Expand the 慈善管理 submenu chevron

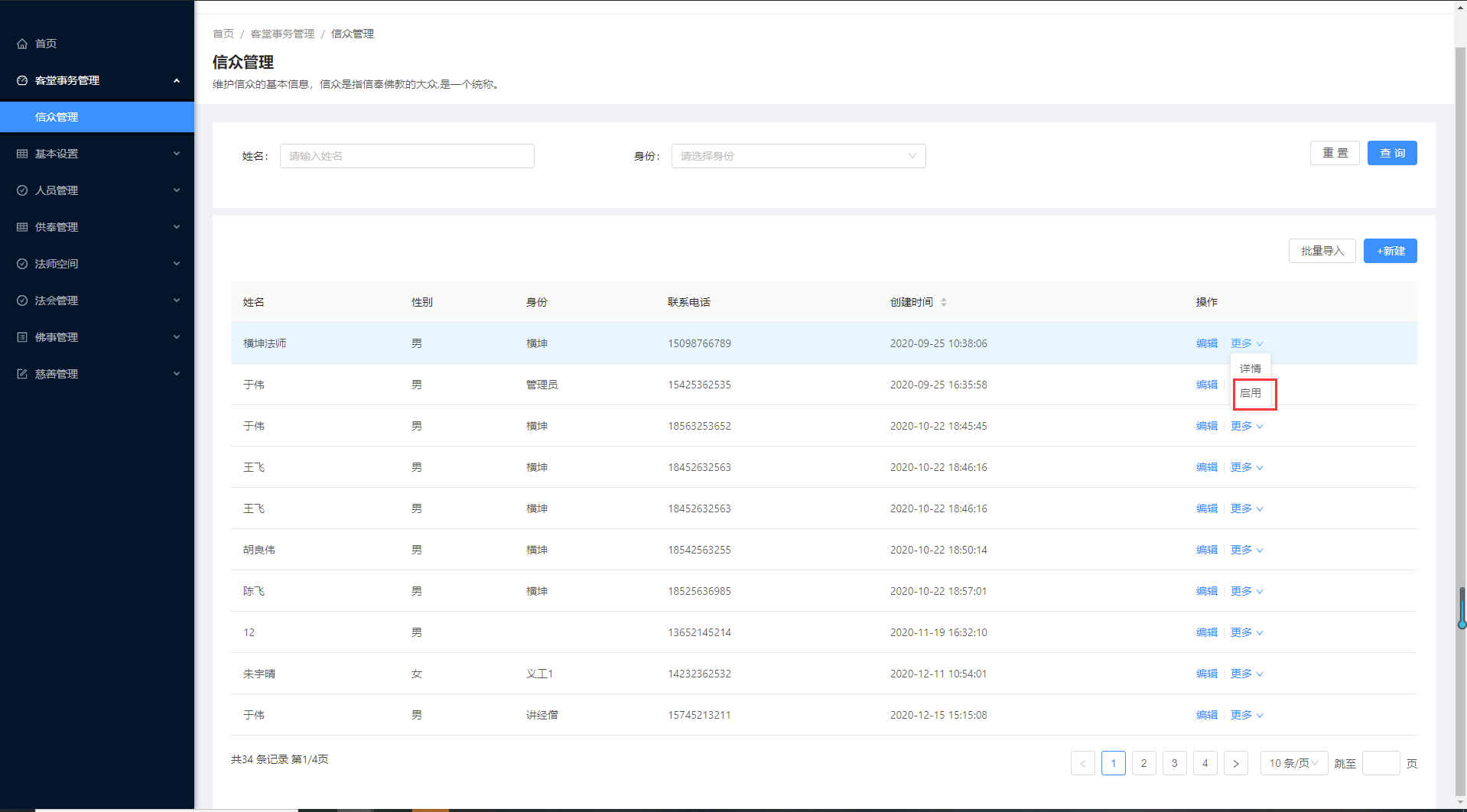pyautogui.click(x=177, y=374)
